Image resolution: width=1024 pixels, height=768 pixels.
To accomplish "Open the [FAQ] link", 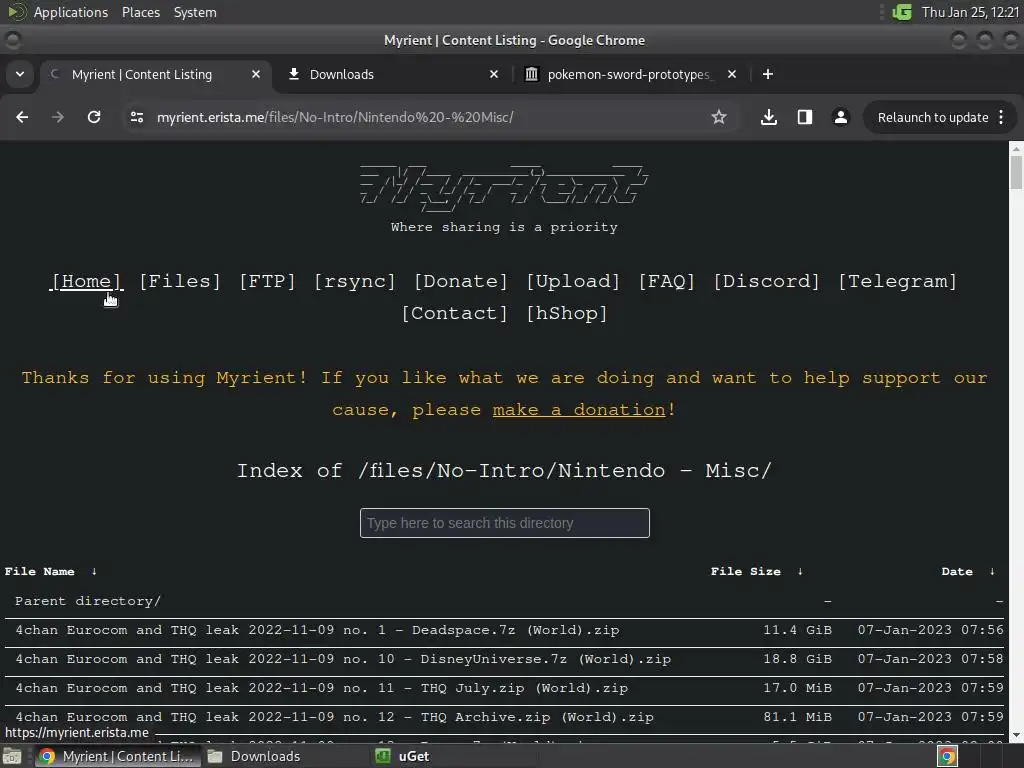I will point(667,281).
